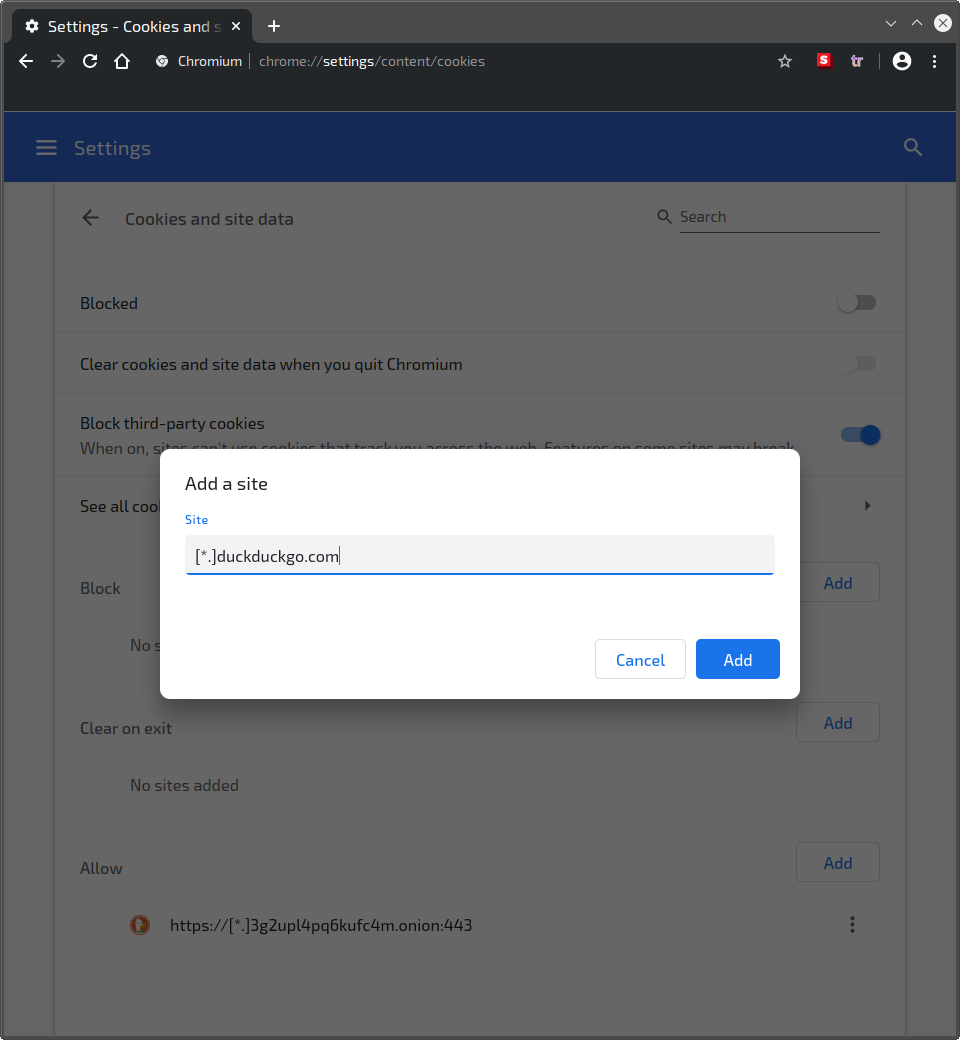Disable Block third-party cookies switch

click(860, 435)
